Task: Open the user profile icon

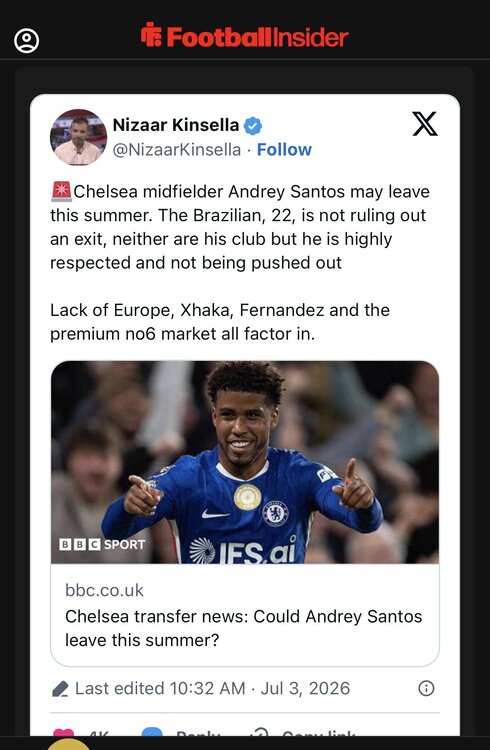Action: [26, 41]
